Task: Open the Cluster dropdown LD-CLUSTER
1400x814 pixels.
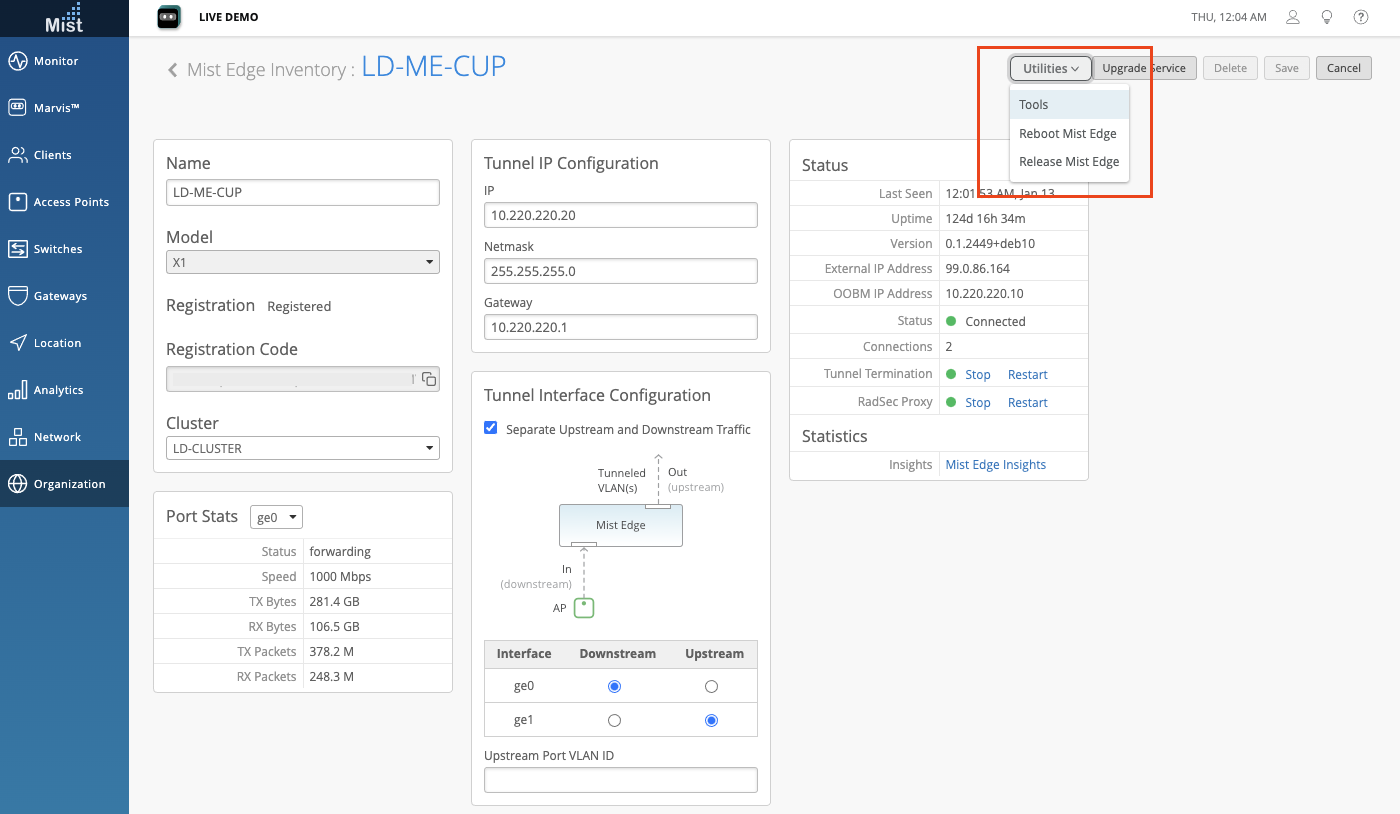Action: click(x=303, y=448)
